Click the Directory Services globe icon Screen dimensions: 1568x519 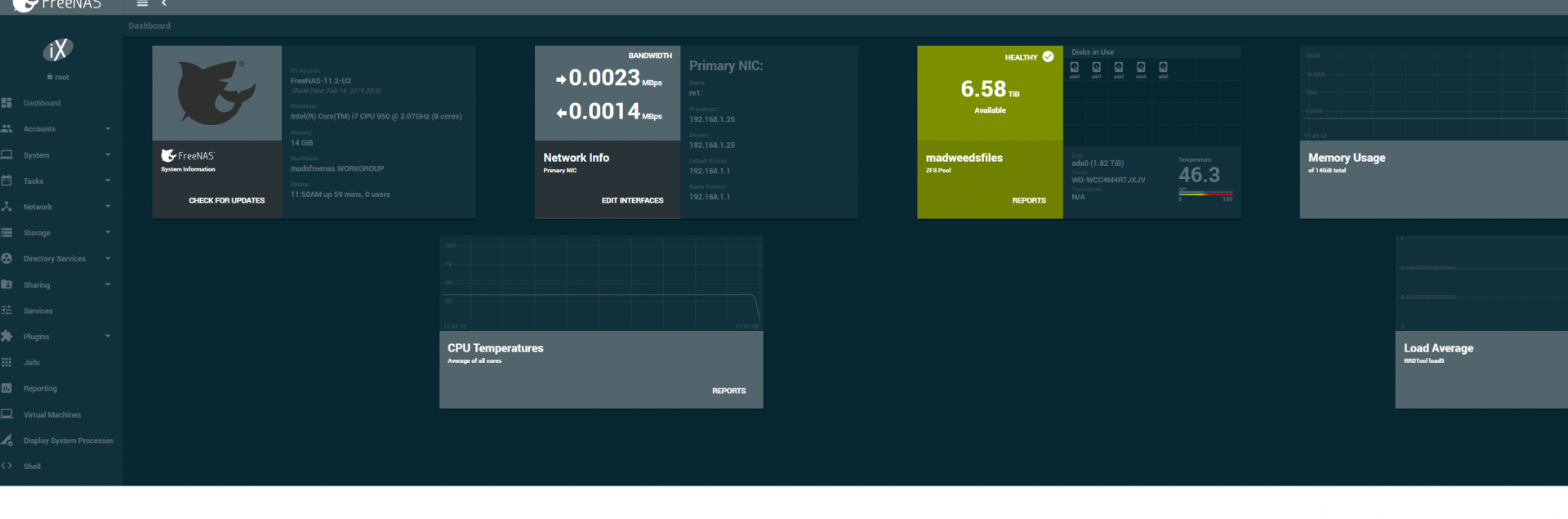click(x=7, y=258)
